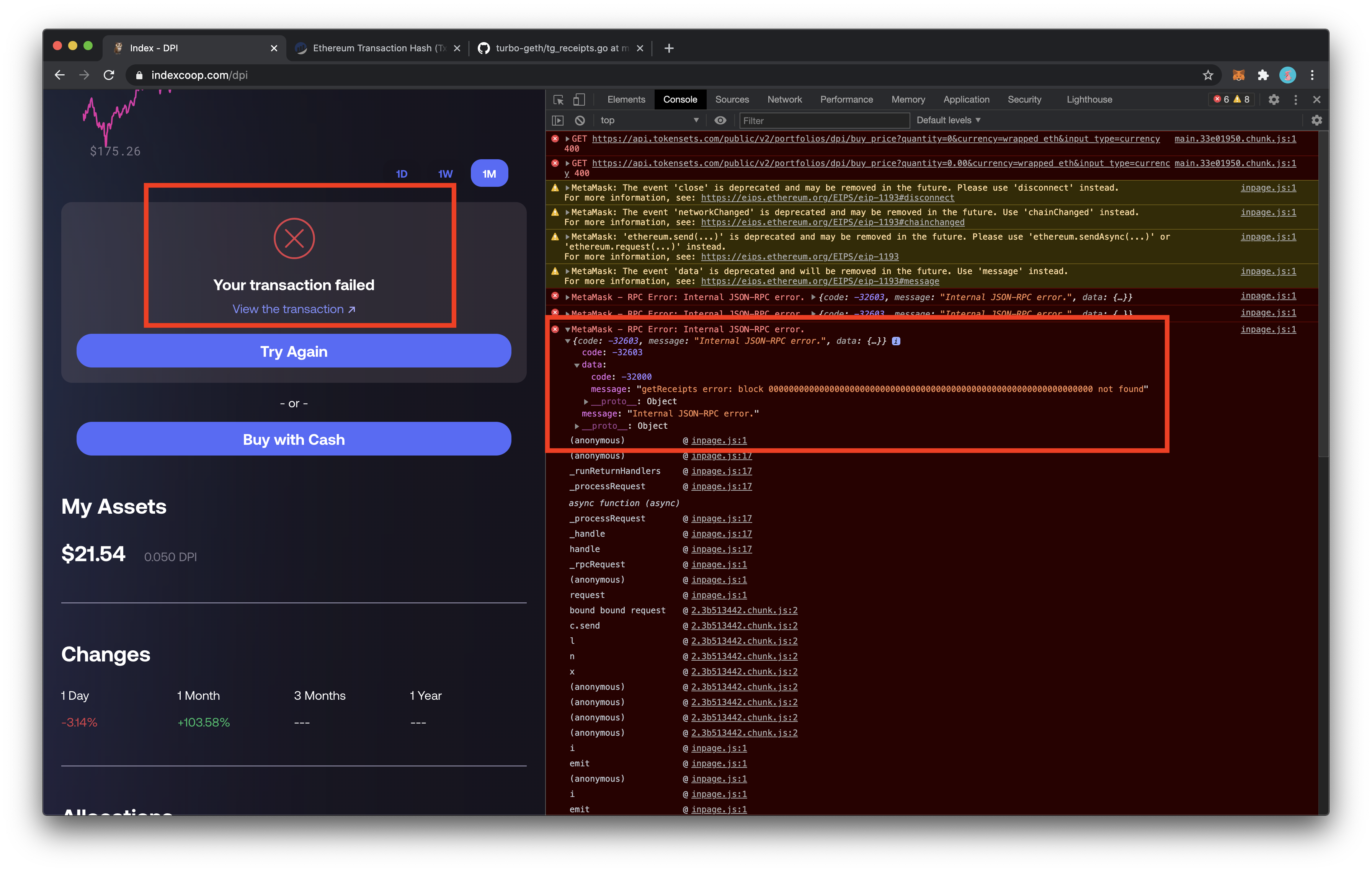Image resolution: width=1372 pixels, height=872 pixels.
Task: Reload the indexcoop.com page
Action: point(109,75)
